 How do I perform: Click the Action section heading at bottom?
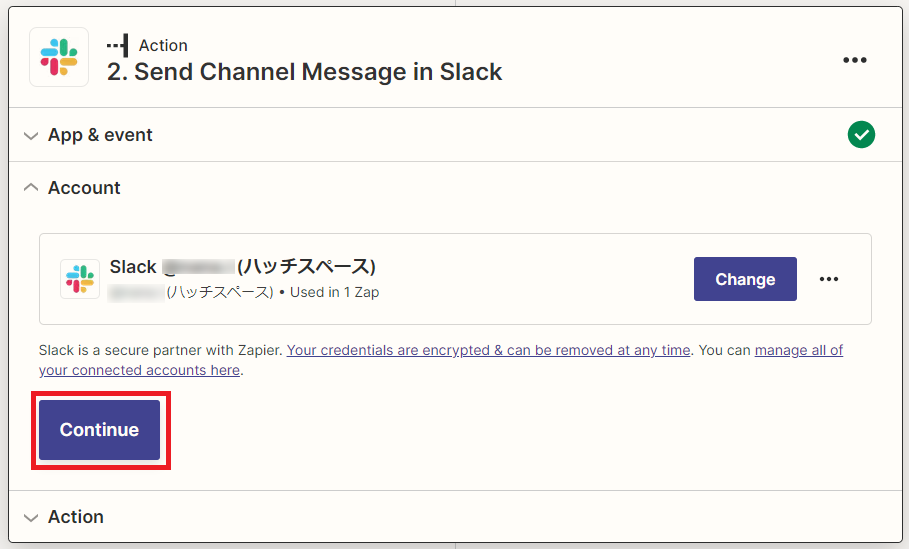[75, 517]
